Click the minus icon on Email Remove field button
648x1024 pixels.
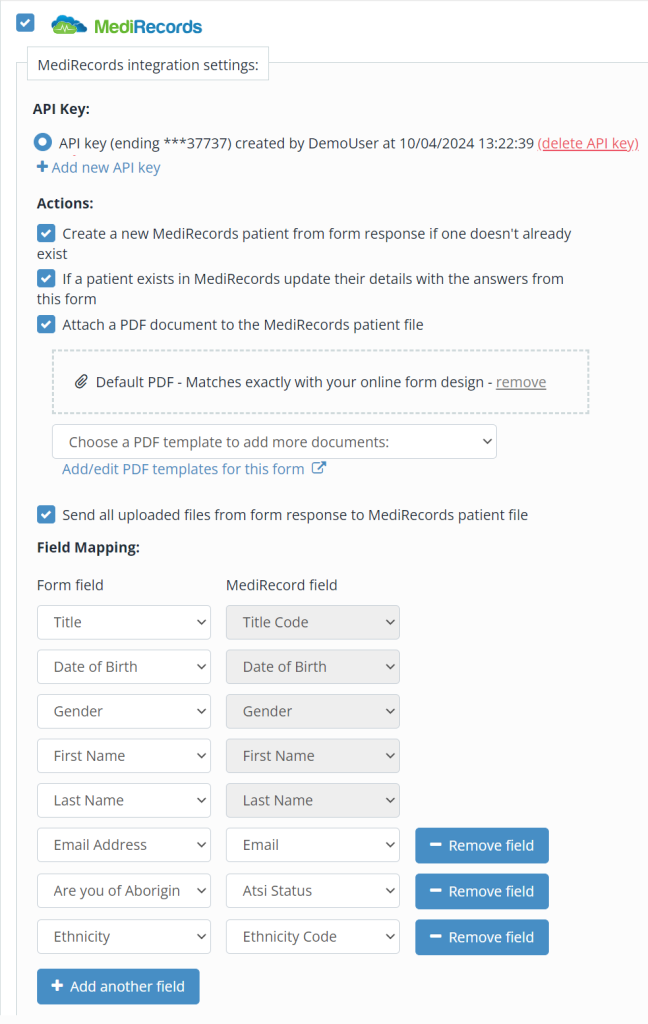click(436, 845)
